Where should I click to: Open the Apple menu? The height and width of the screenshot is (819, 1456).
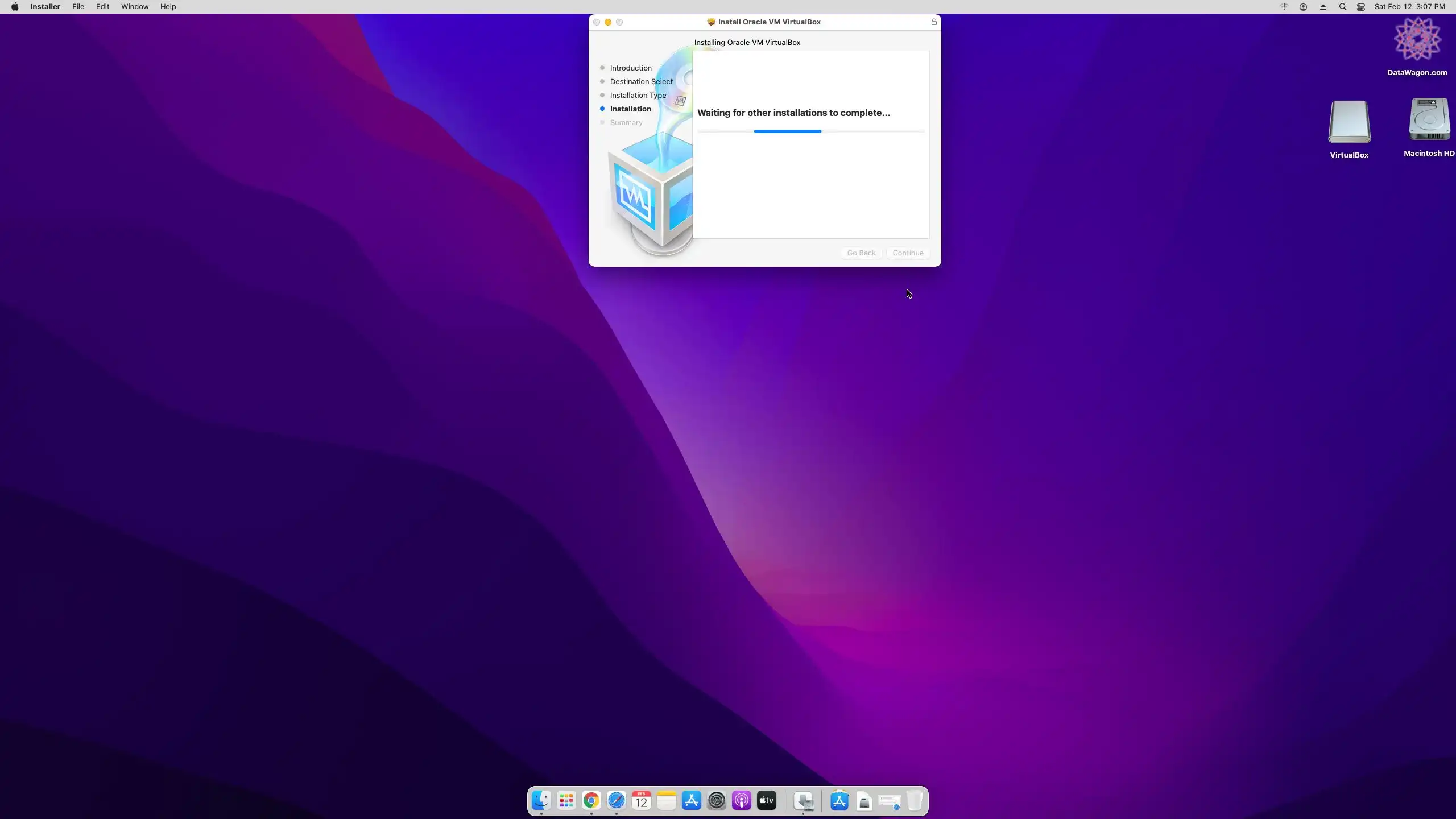[x=15, y=7]
